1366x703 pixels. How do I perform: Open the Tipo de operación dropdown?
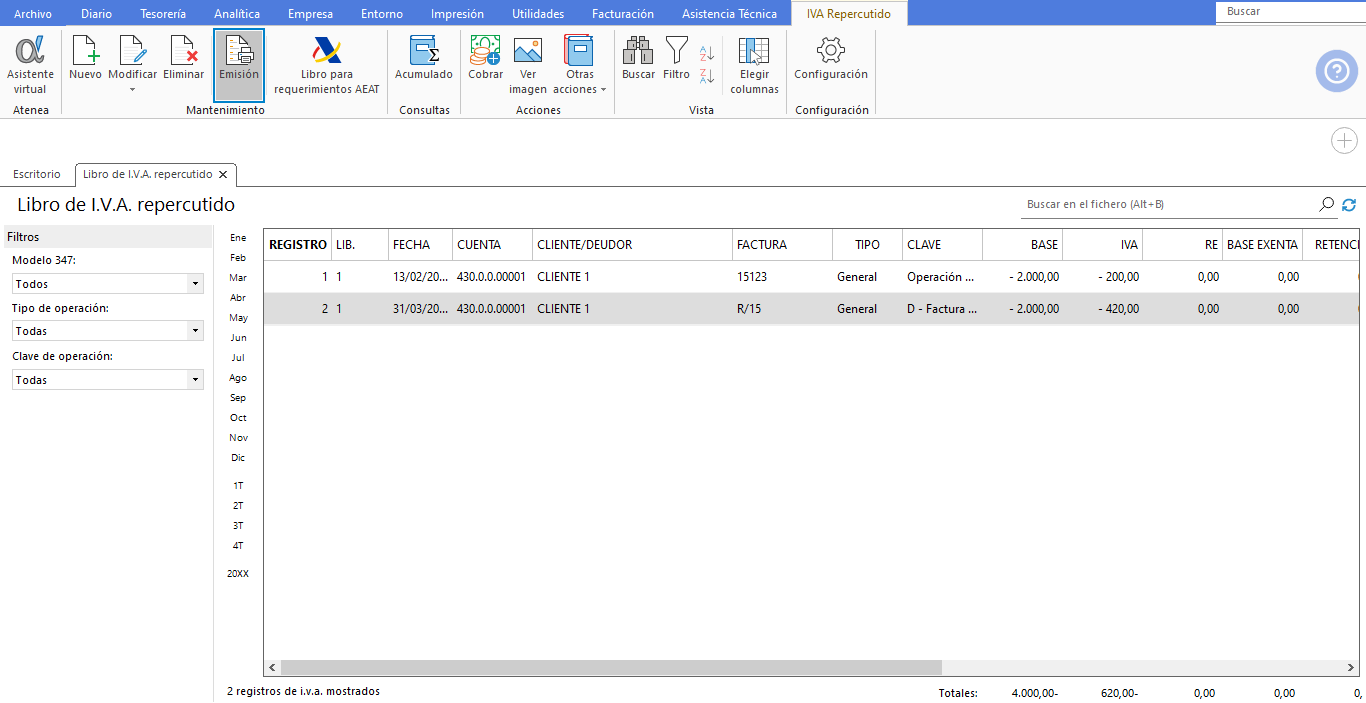point(195,331)
